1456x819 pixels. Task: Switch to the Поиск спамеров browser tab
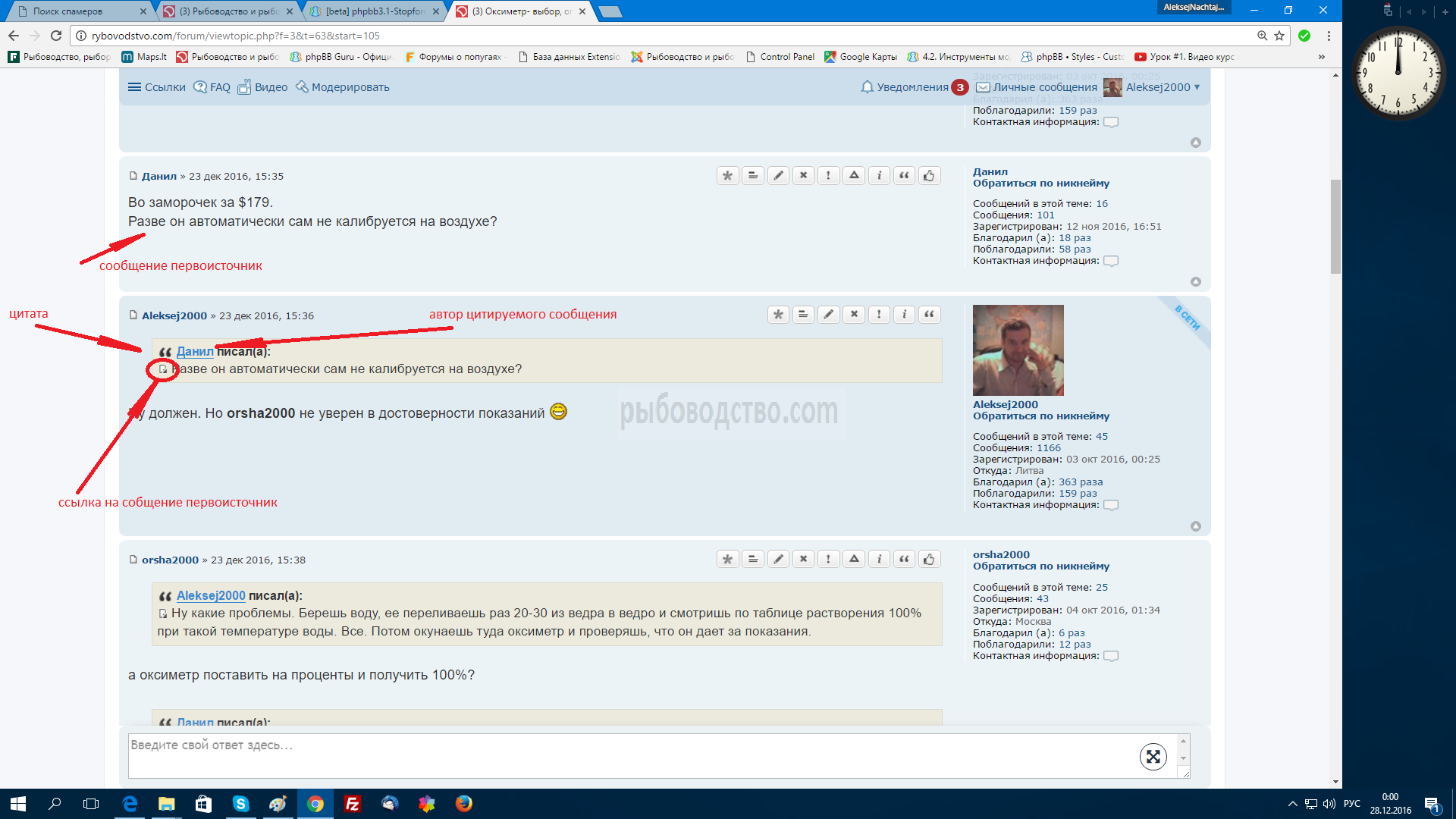click(x=68, y=11)
